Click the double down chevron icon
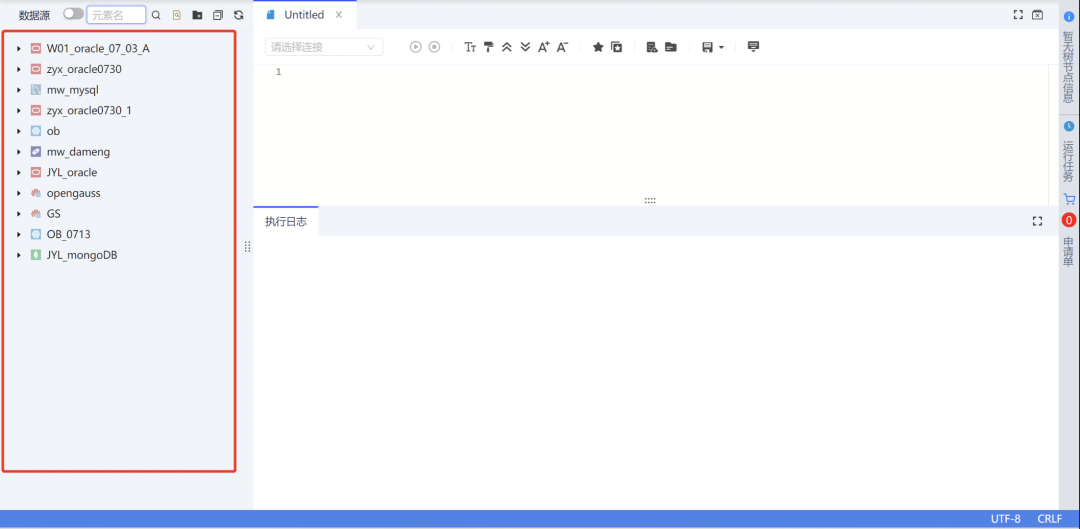This screenshot has height=529, width=1080. point(526,47)
